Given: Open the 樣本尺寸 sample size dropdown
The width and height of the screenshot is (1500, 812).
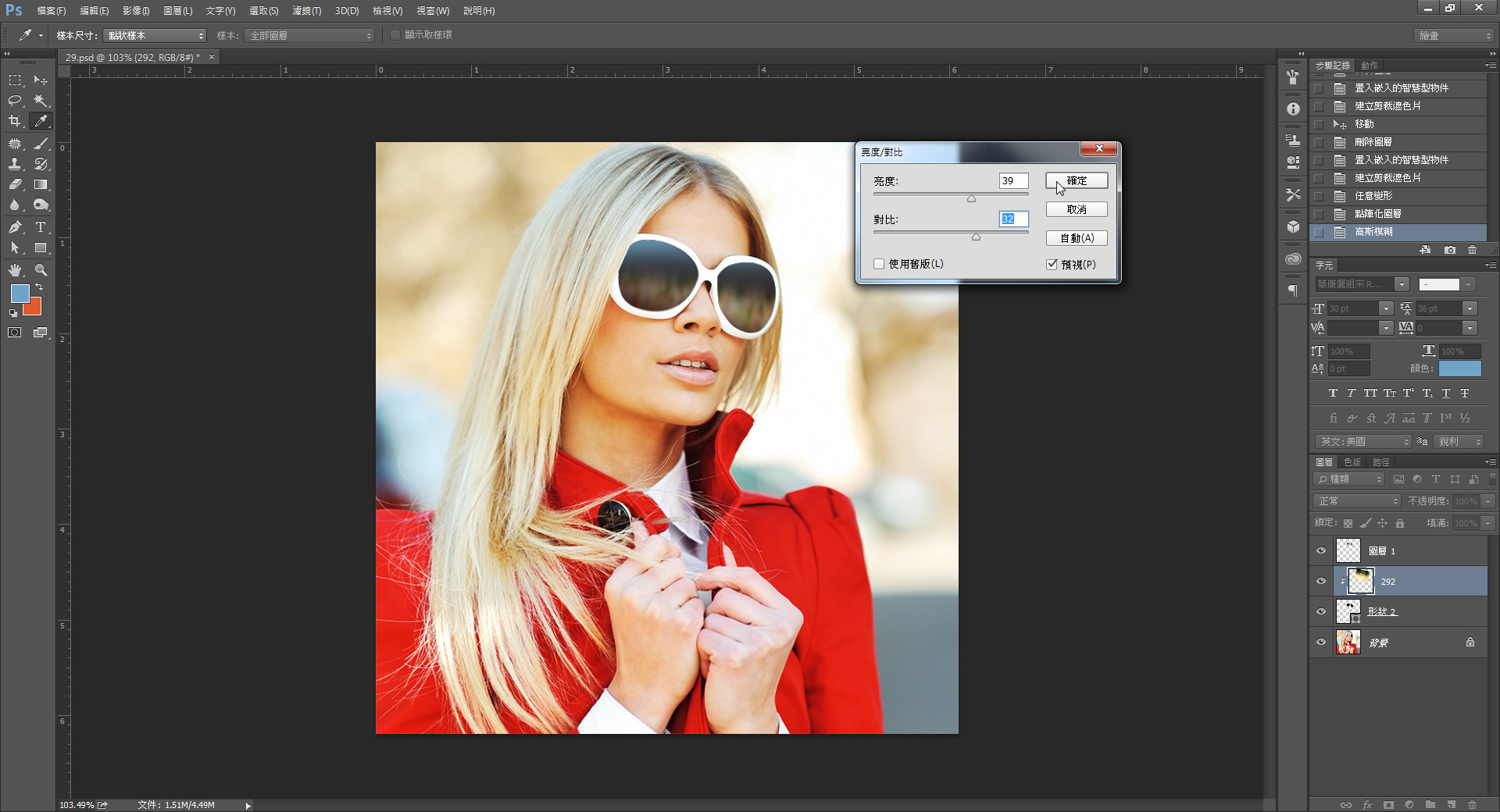Looking at the screenshot, I should click(x=155, y=36).
